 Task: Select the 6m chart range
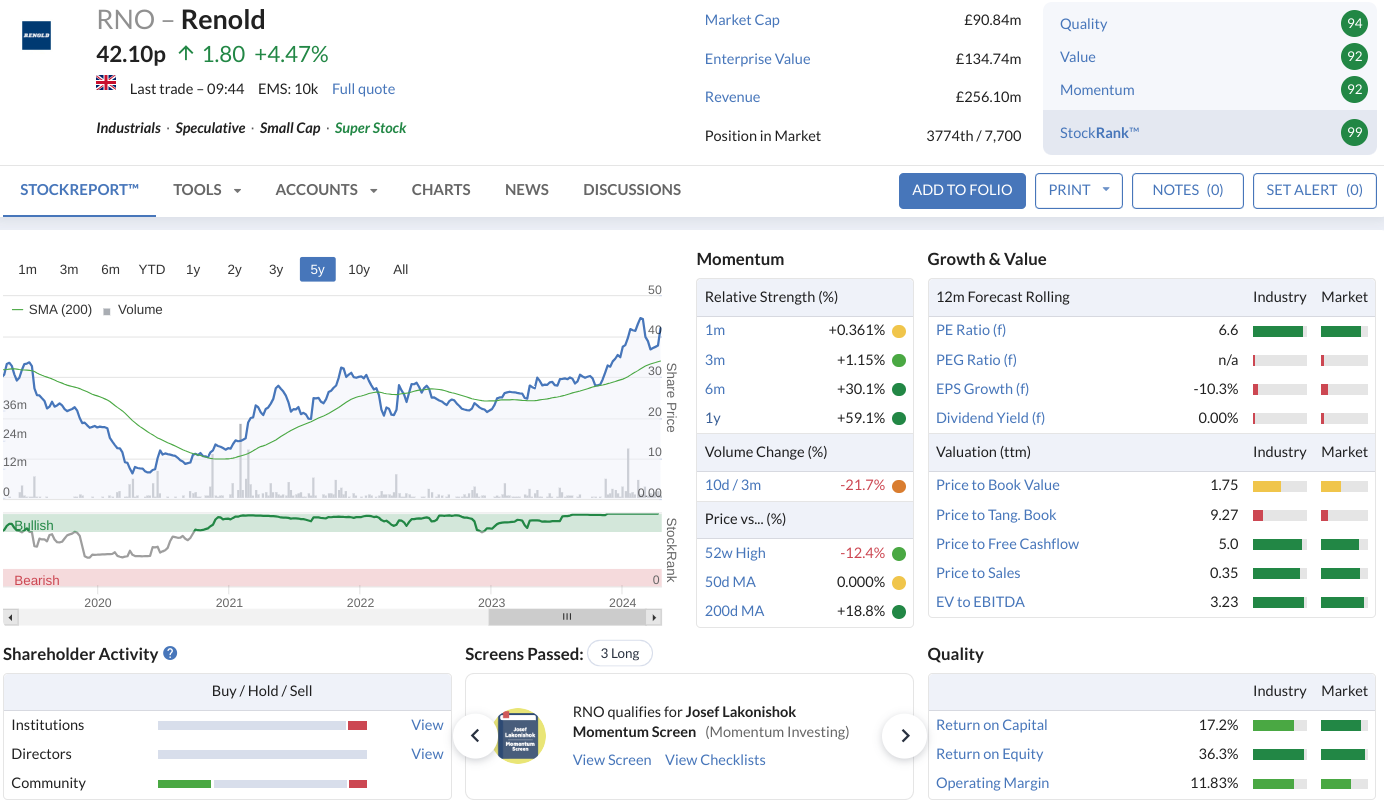tap(110, 269)
